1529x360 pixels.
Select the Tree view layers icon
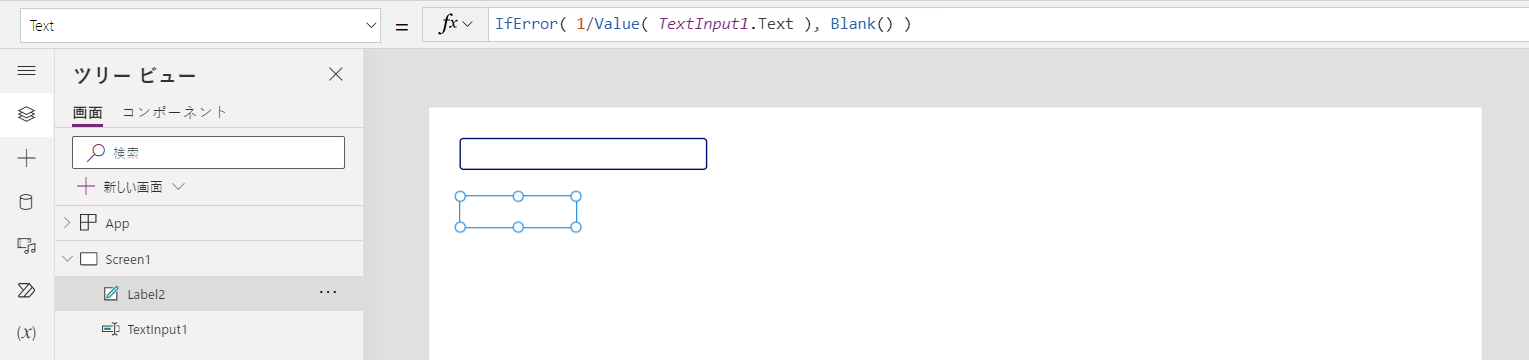coord(27,114)
